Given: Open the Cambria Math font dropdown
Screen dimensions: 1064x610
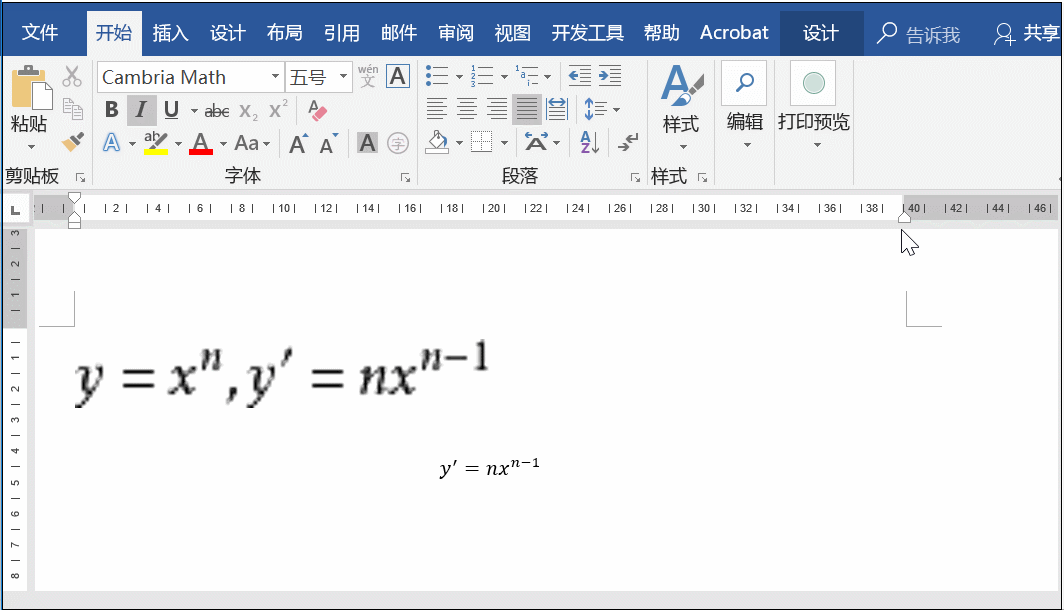Looking at the screenshot, I should coord(277,76).
